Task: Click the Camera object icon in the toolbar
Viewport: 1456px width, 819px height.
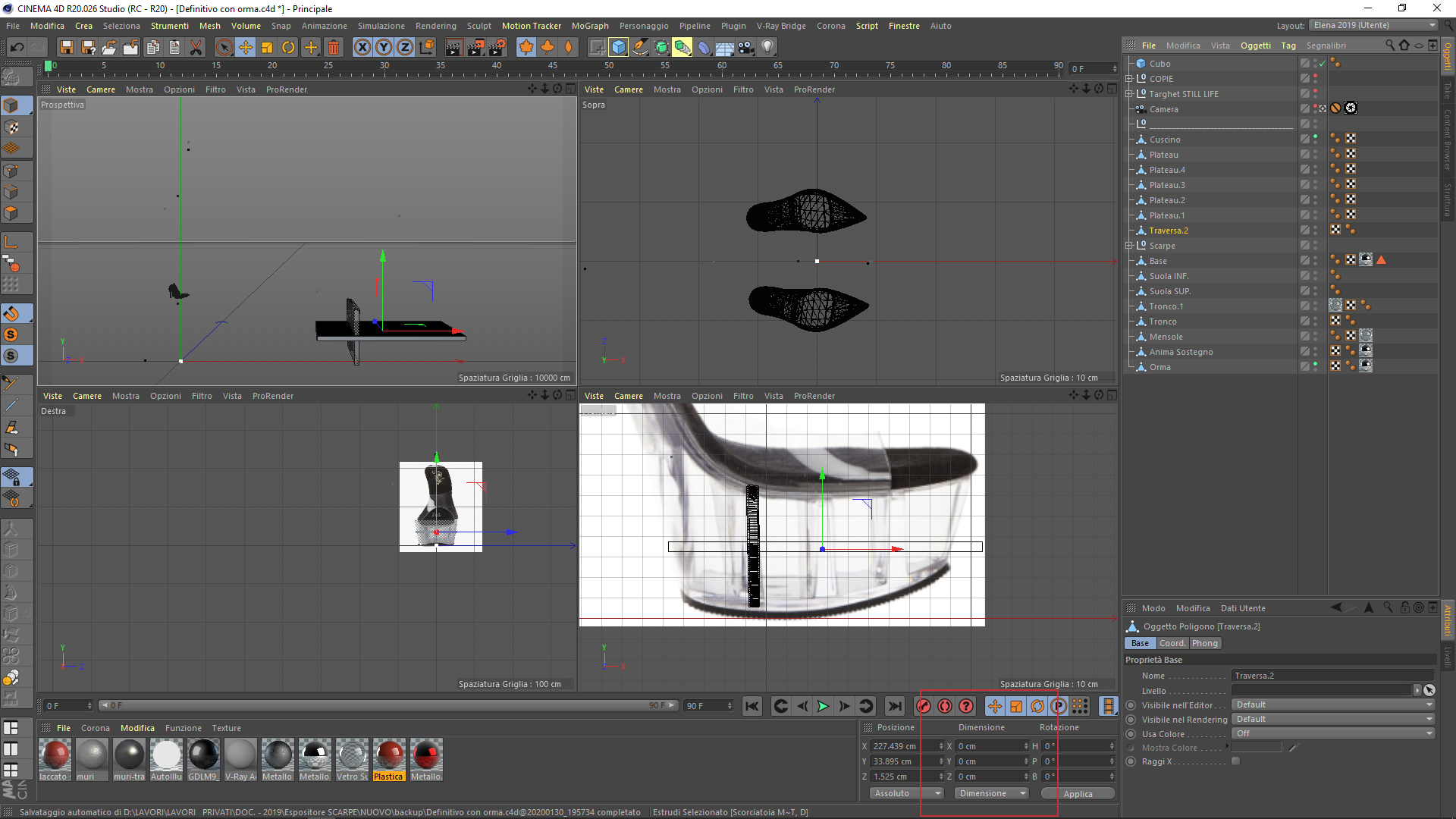Action: 746,47
